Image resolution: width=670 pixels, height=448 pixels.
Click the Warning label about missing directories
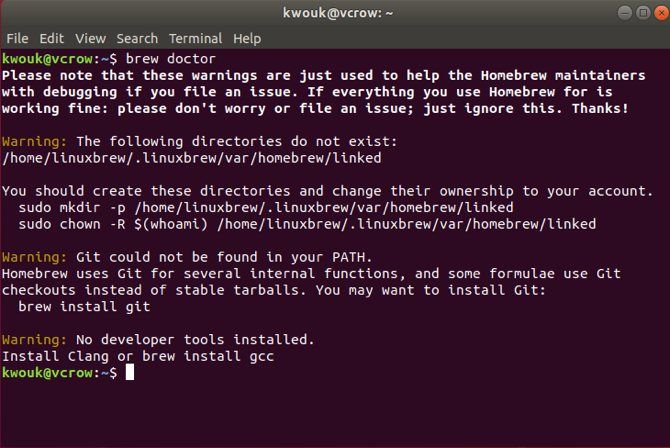[x=35, y=141]
